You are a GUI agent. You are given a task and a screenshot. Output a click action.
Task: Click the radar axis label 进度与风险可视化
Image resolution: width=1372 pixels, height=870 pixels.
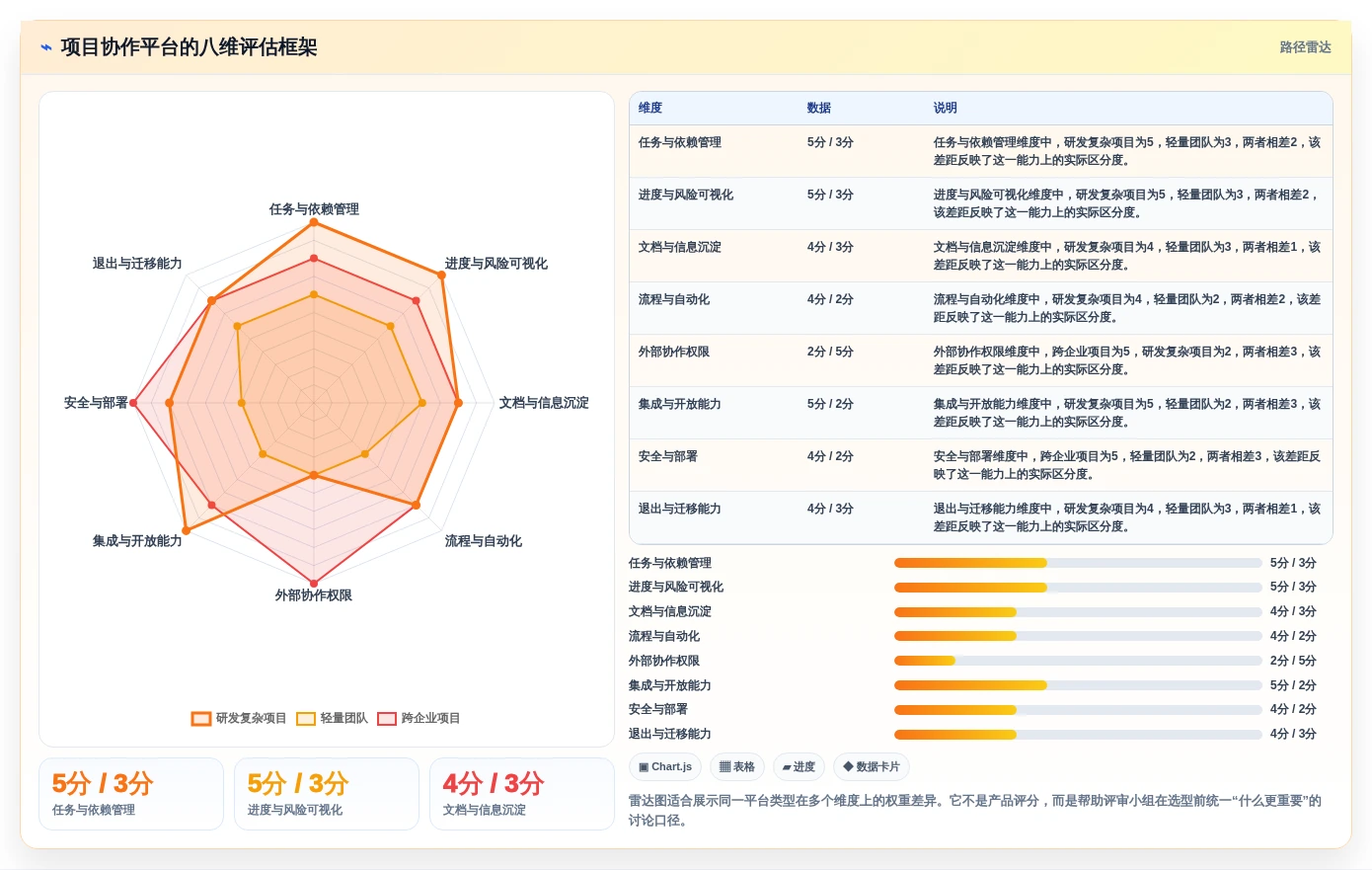(495, 264)
